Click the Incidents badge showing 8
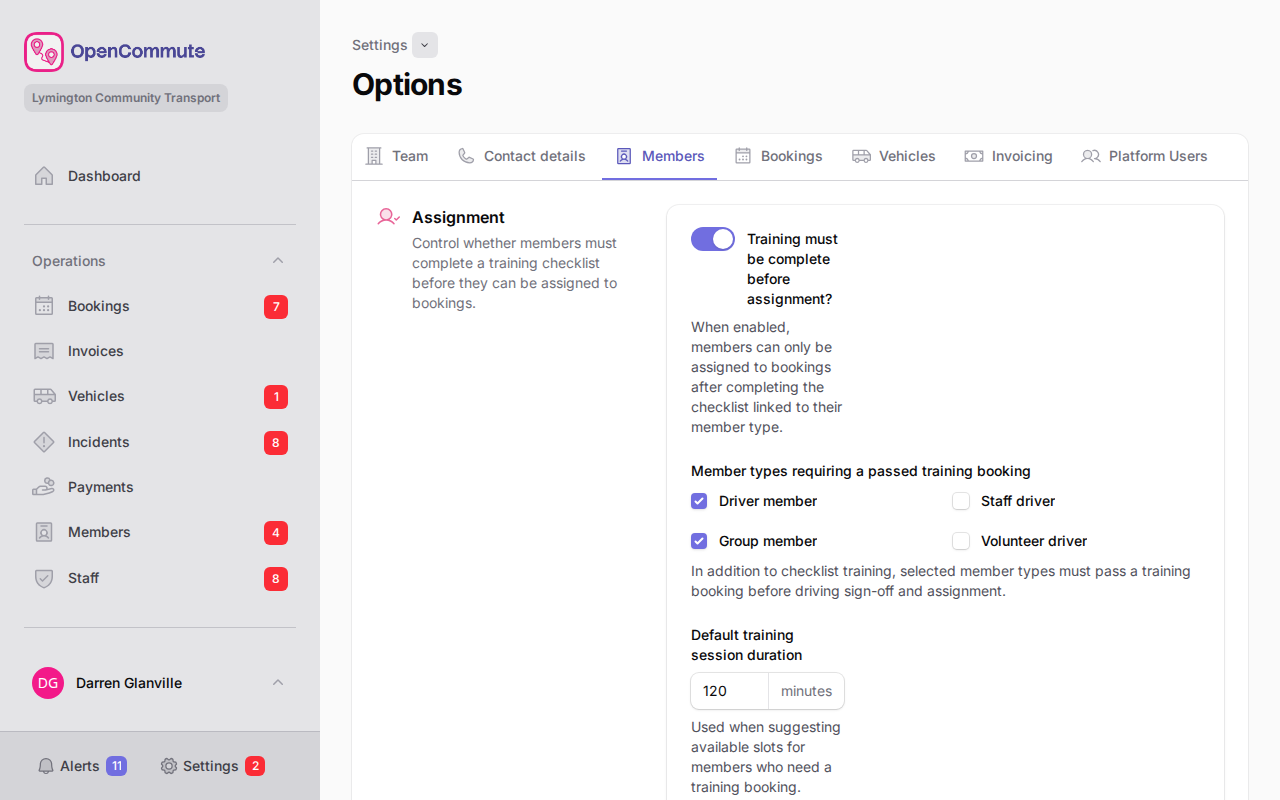The height and width of the screenshot is (800, 1280). pos(276,443)
